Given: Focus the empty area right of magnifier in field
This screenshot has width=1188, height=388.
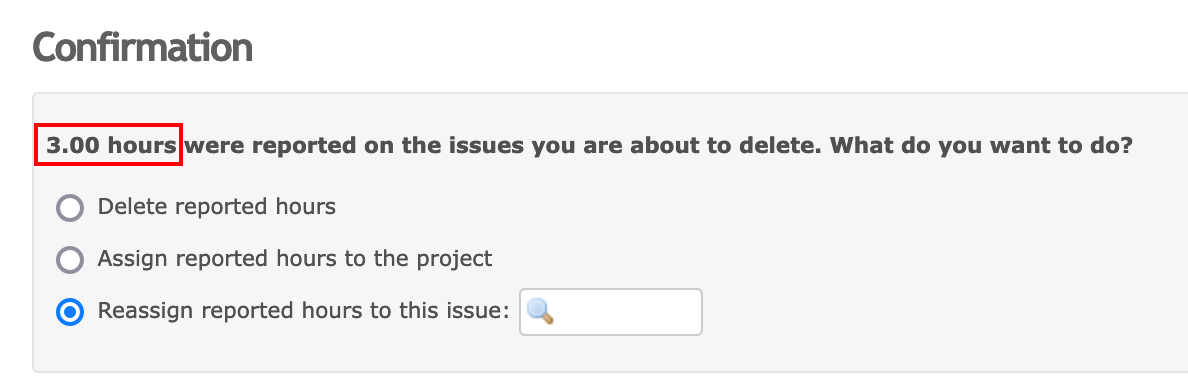Looking at the screenshot, I should click(627, 311).
